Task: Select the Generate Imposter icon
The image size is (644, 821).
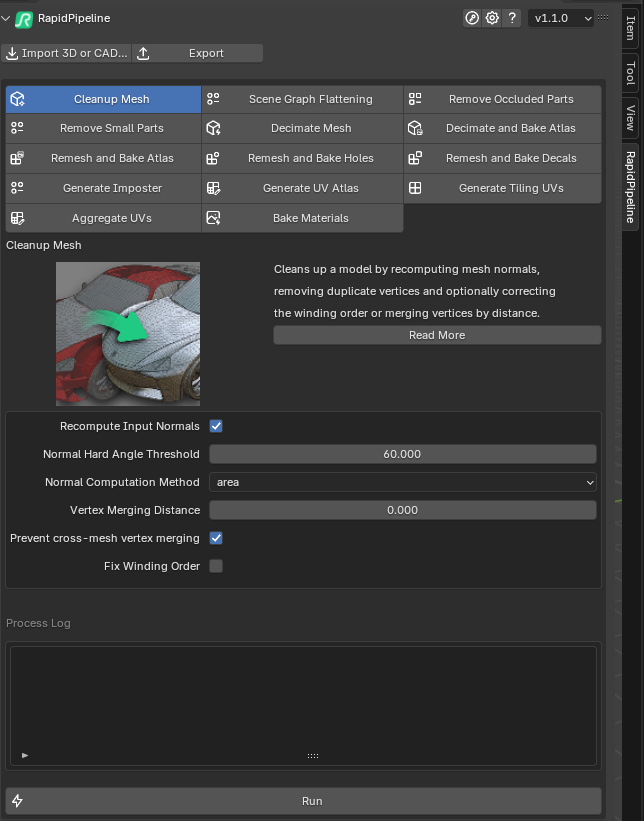Action: 19,188
